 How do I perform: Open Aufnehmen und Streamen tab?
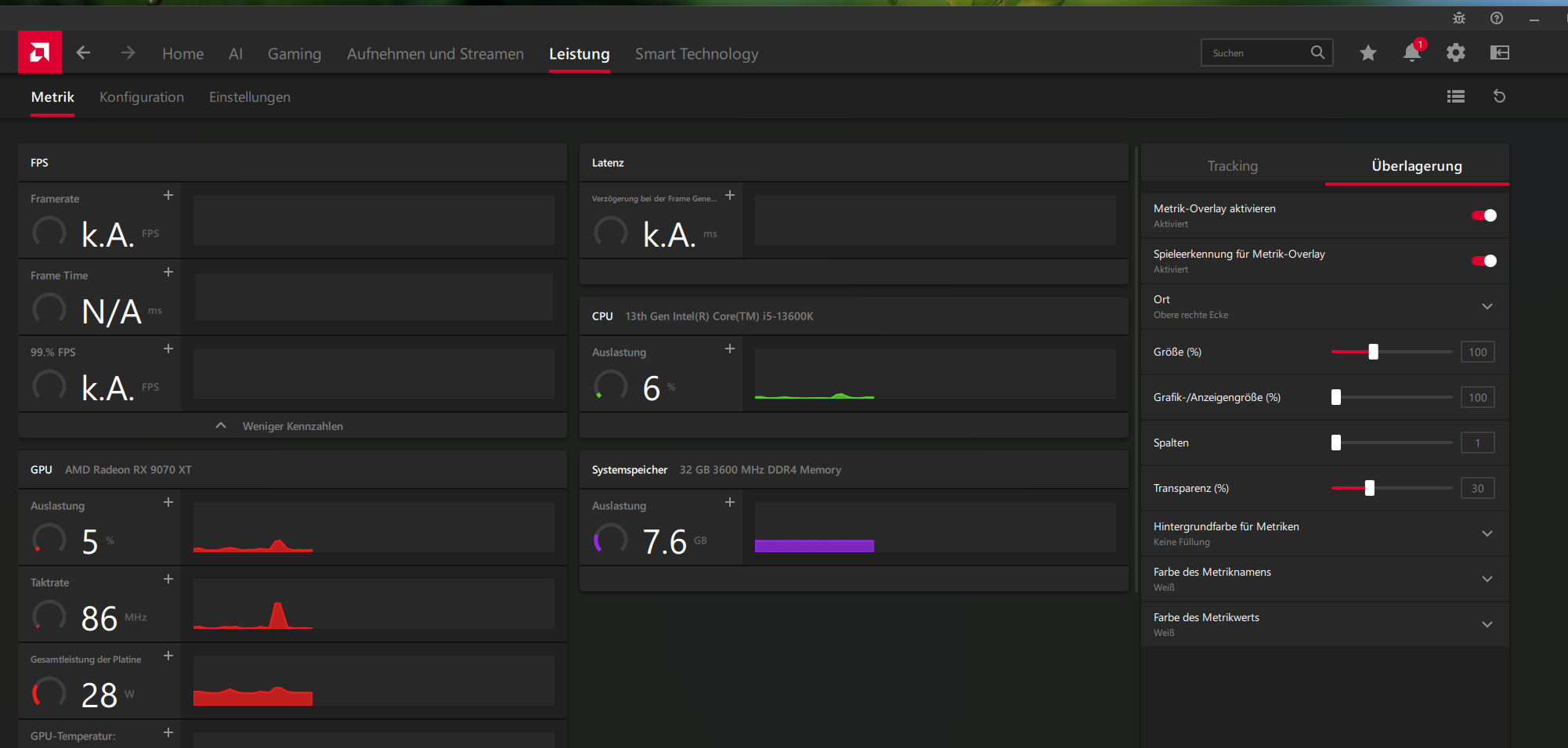pos(435,54)
